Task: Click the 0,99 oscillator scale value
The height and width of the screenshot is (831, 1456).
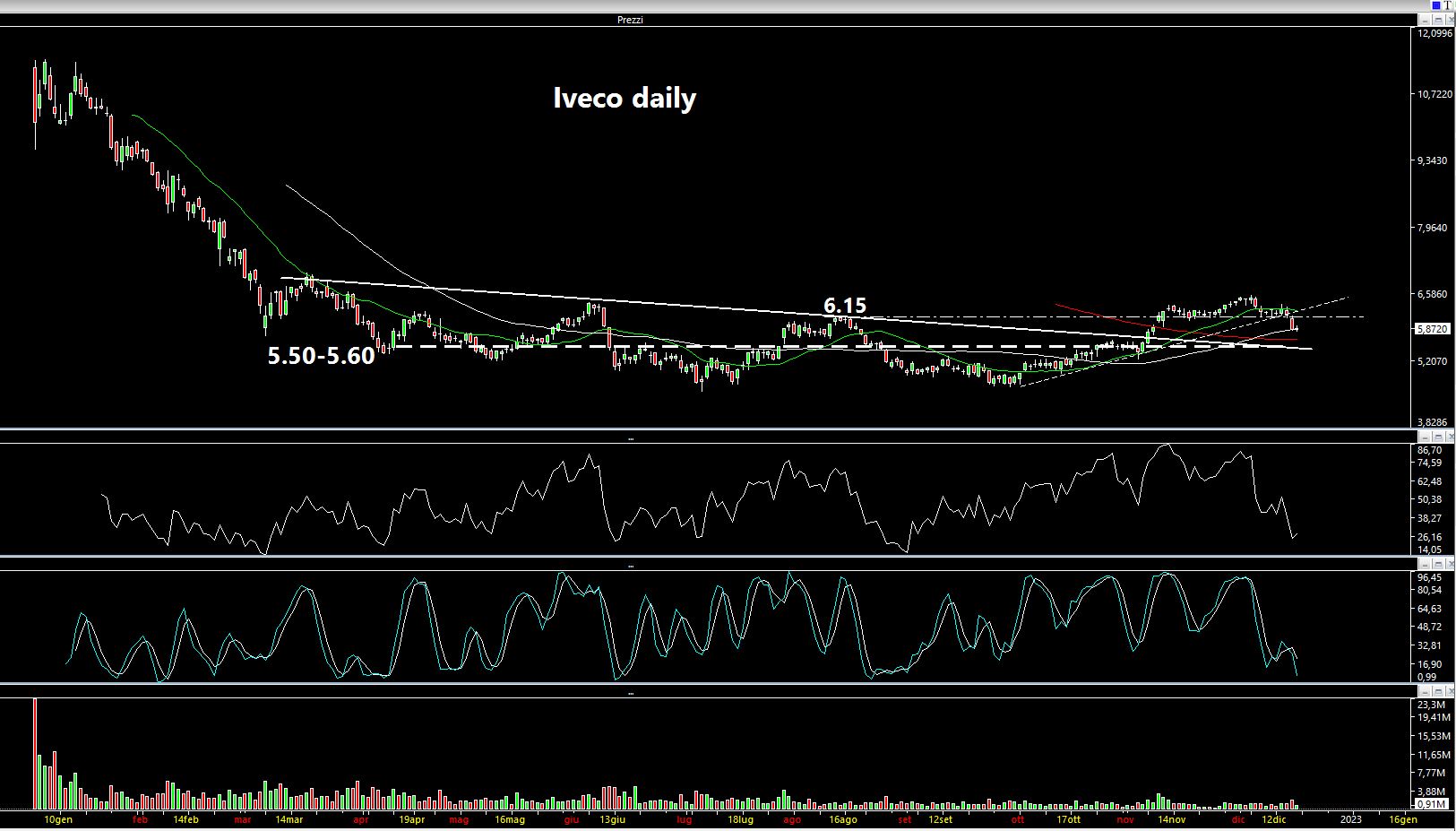Action: [x=1427, y=677]
